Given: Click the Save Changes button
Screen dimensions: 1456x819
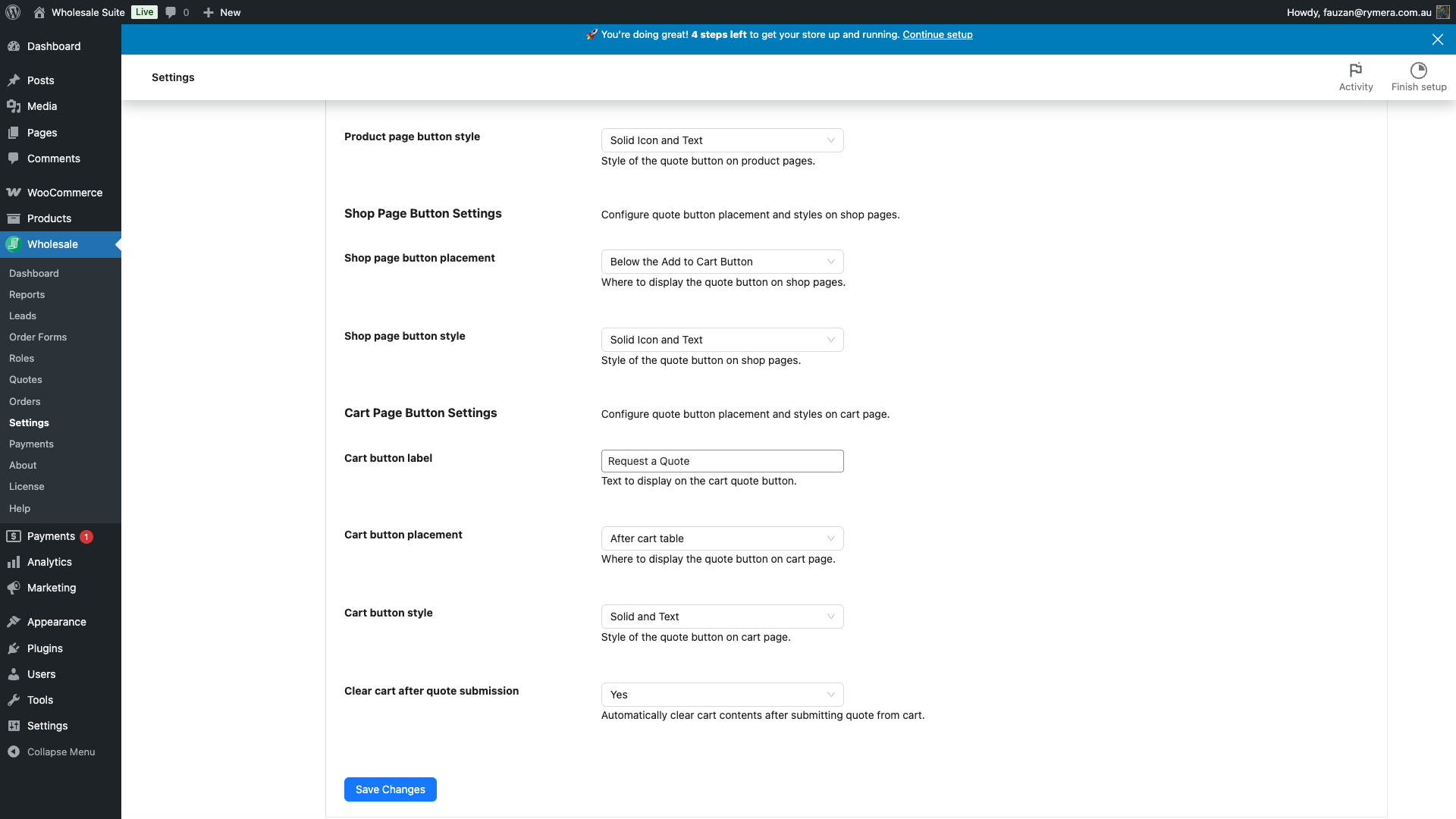Looking at the screenshot, I should pos(390,789).
